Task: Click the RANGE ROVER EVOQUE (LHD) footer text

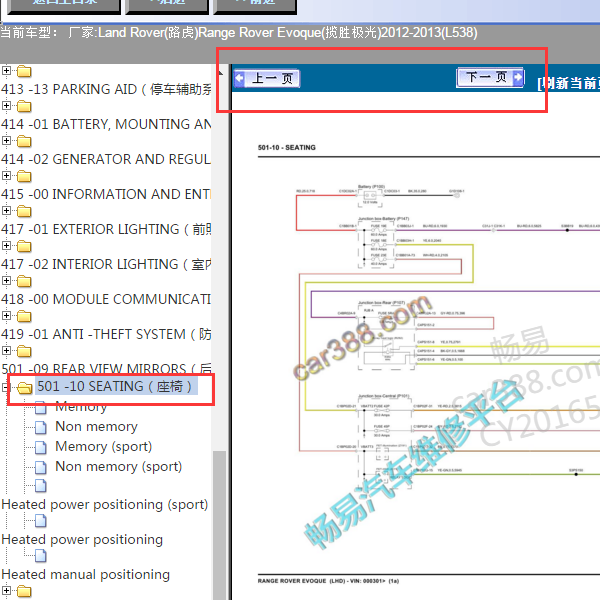Action: click(328, 581)
